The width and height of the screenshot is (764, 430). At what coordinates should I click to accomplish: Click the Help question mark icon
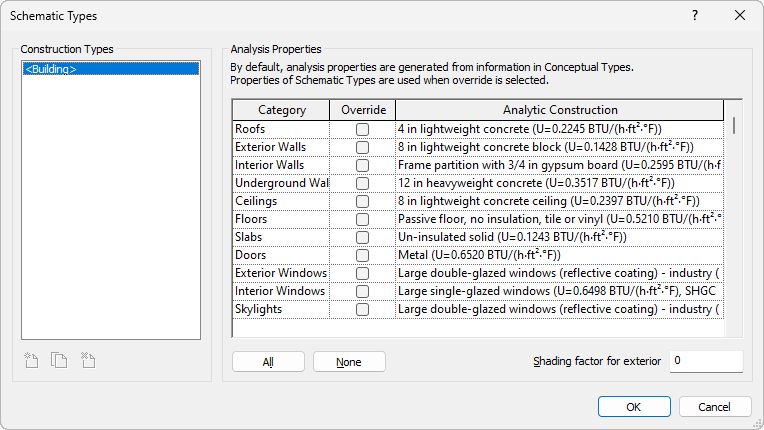(695, 16)
